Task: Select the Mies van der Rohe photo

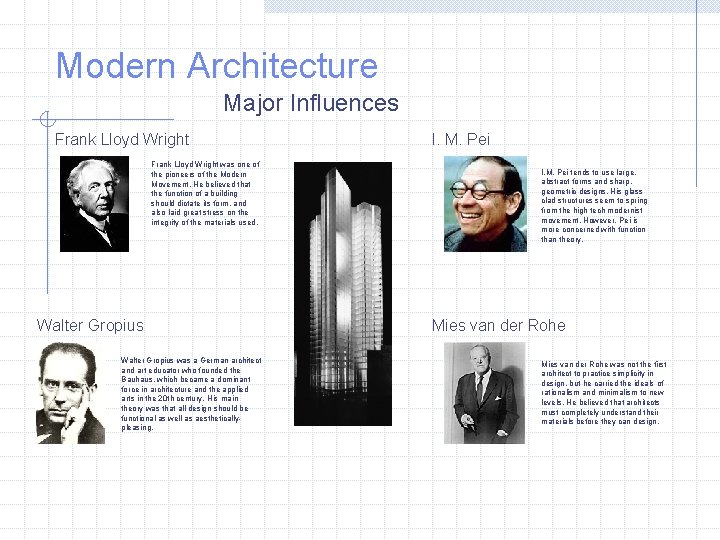Action: click(x=484, y=393)
